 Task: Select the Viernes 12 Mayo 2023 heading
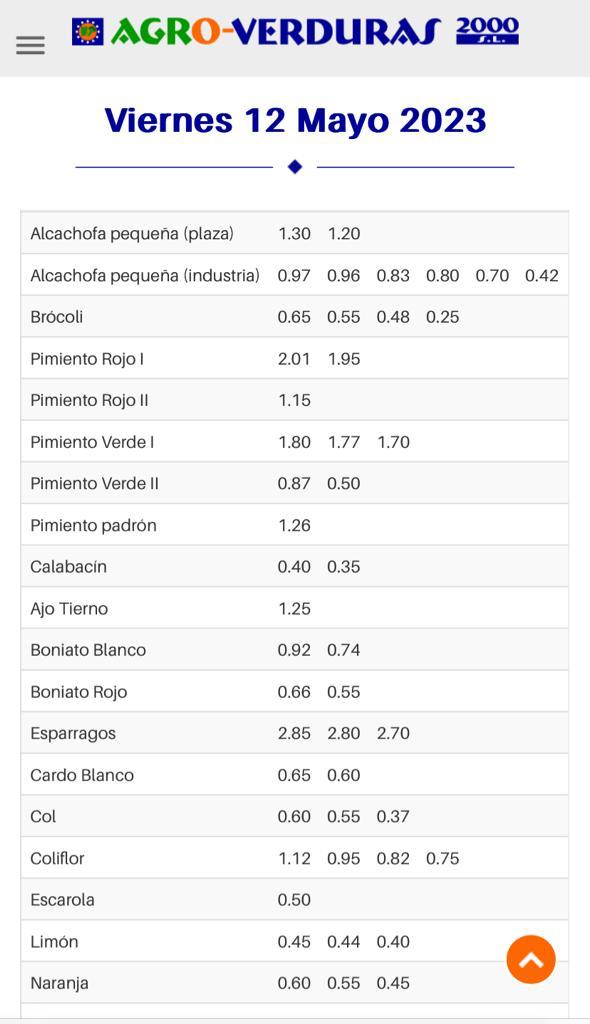tap(295, 120)
